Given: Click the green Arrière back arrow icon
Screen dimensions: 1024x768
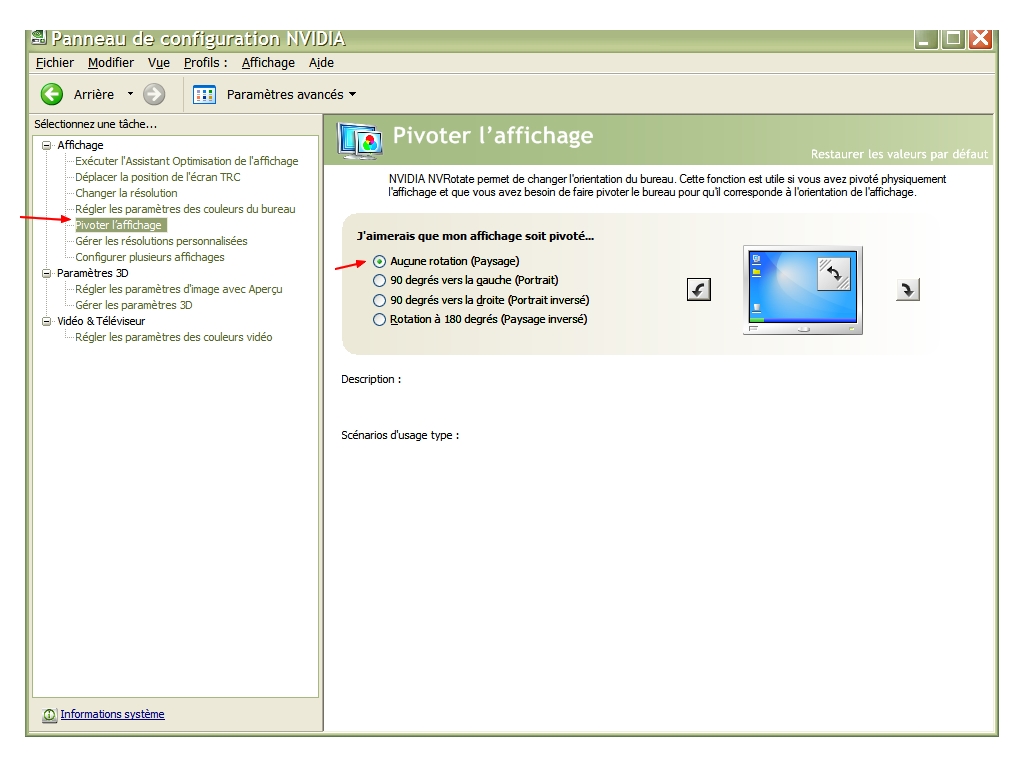Looking at the screenshot, I should [52, 94].
